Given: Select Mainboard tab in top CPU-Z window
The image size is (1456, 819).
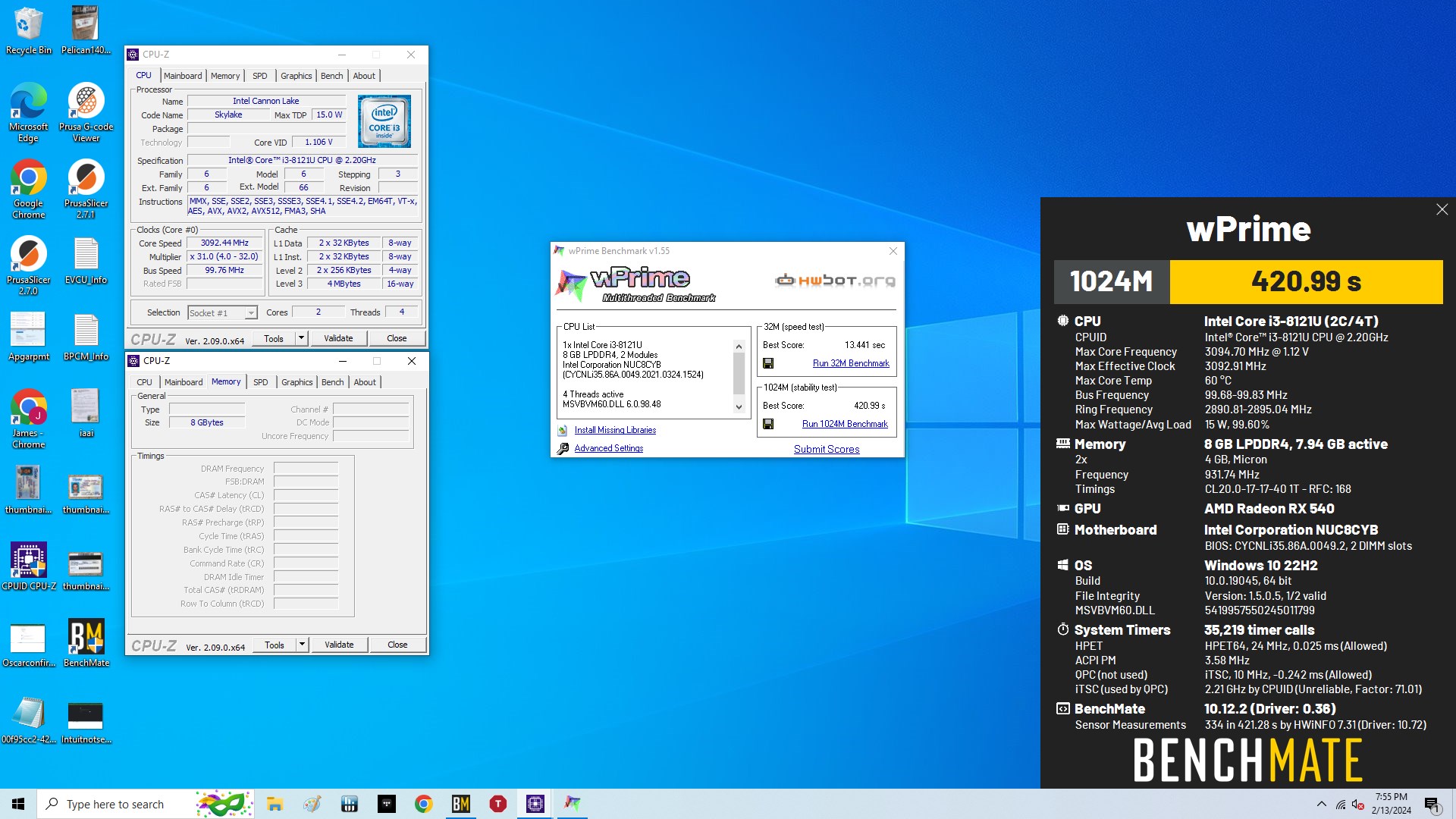Looking at the screenshot, I should pyautogui.click(x=183, y=76).
